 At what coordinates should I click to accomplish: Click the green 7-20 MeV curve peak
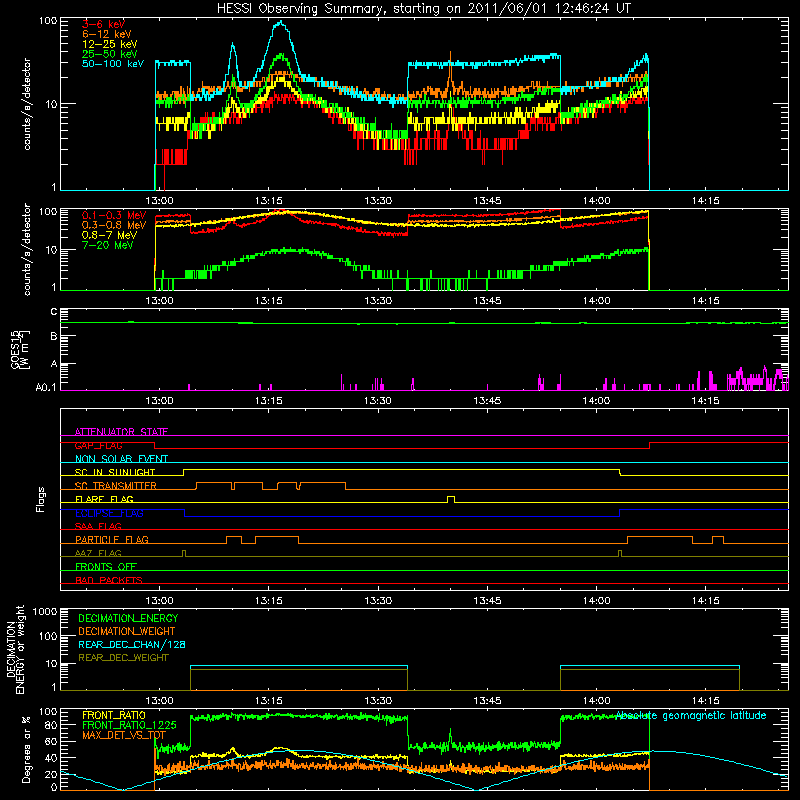tap(291, 250)
